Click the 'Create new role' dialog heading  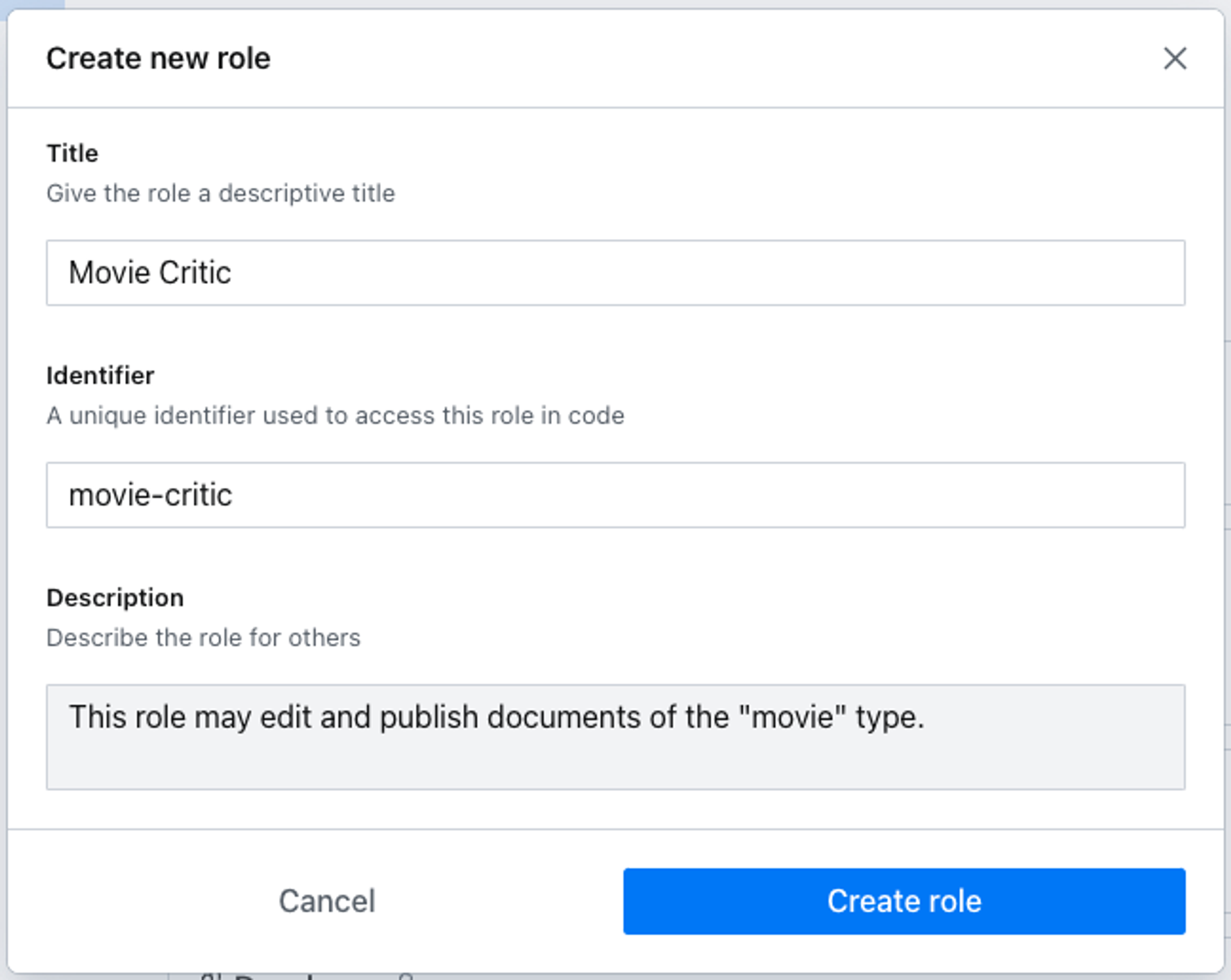(x=158, y=59)
